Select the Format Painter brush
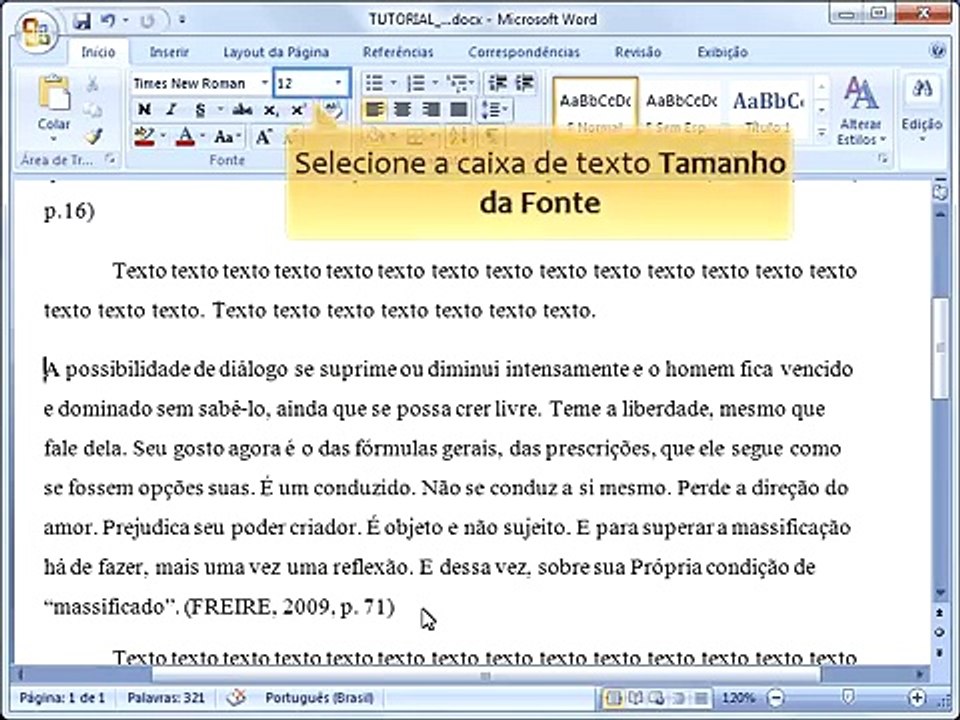Screen dimensions: 960x720 pyautogui.click(x=93, y=136)
